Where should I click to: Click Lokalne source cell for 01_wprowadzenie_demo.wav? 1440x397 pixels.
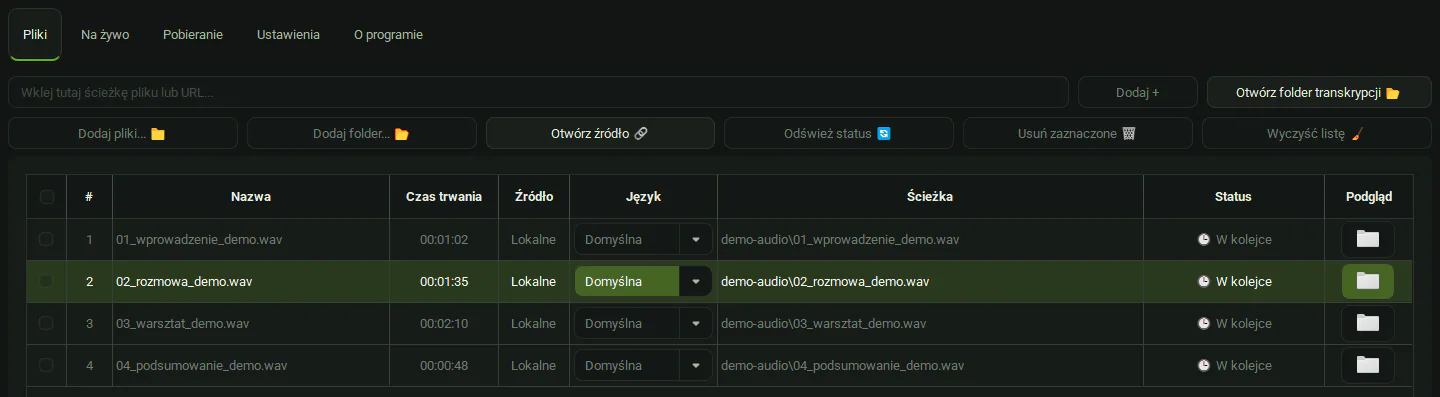click(x=533, y=240)
